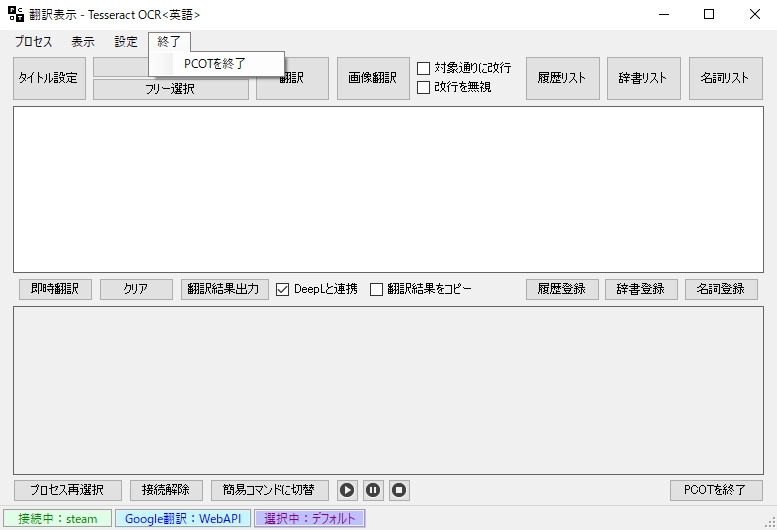Viewport: 777px width, 530px height.
Task: Click プロセス再選択 button
Action: click(68, 490)
